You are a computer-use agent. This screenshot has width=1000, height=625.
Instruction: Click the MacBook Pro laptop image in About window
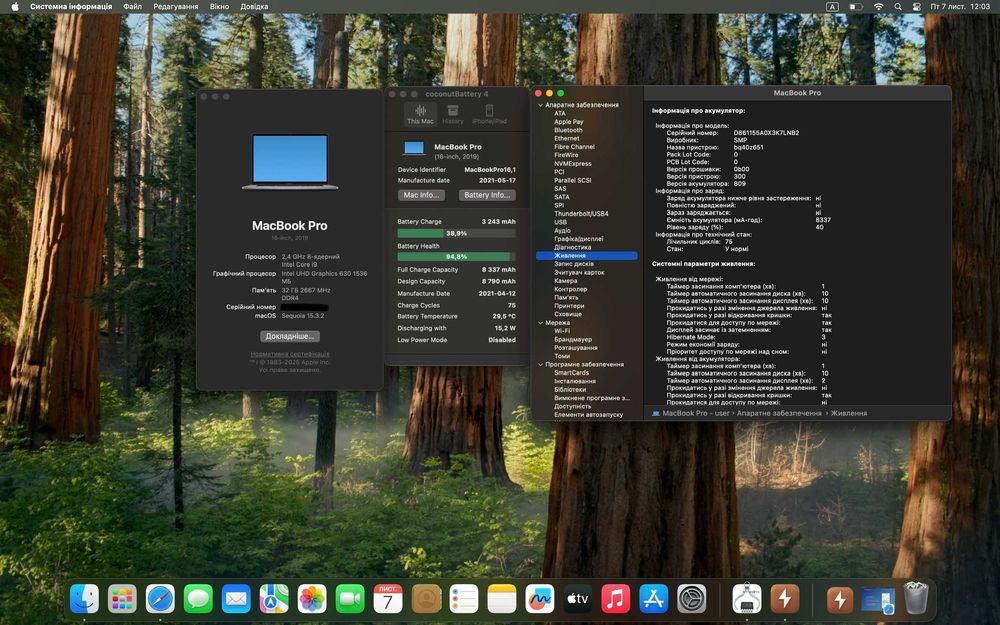point(290,161)
